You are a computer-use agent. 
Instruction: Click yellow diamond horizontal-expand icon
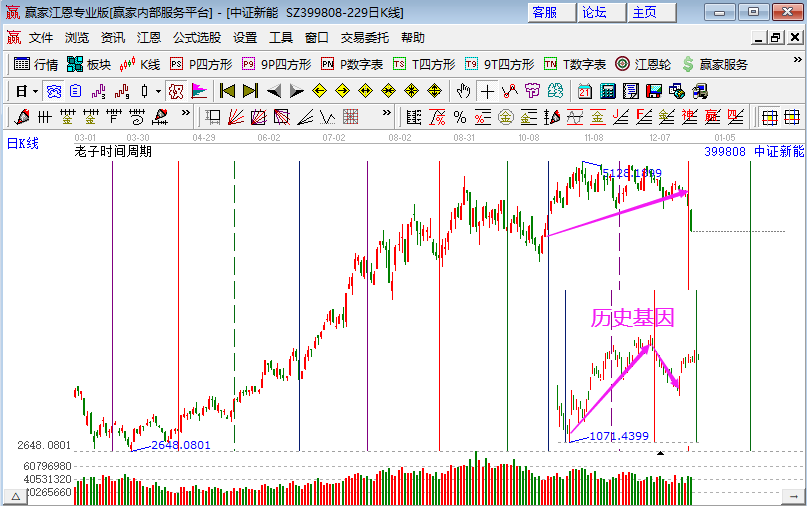click(x=365, y=92)
